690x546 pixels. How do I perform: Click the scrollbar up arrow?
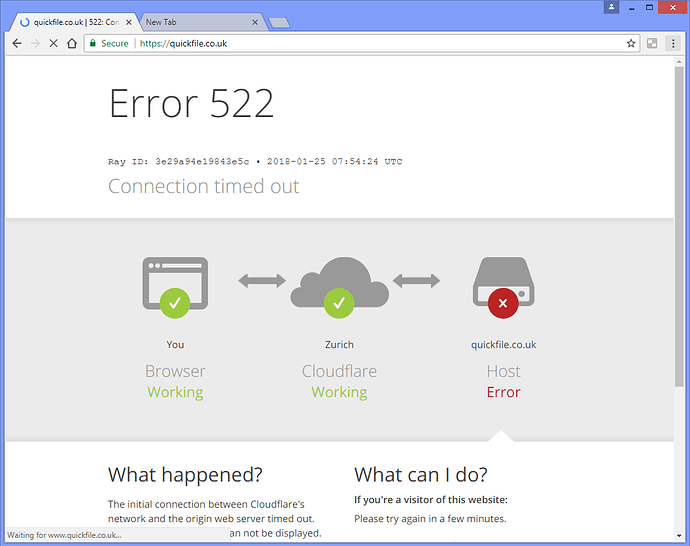(679, 62)
